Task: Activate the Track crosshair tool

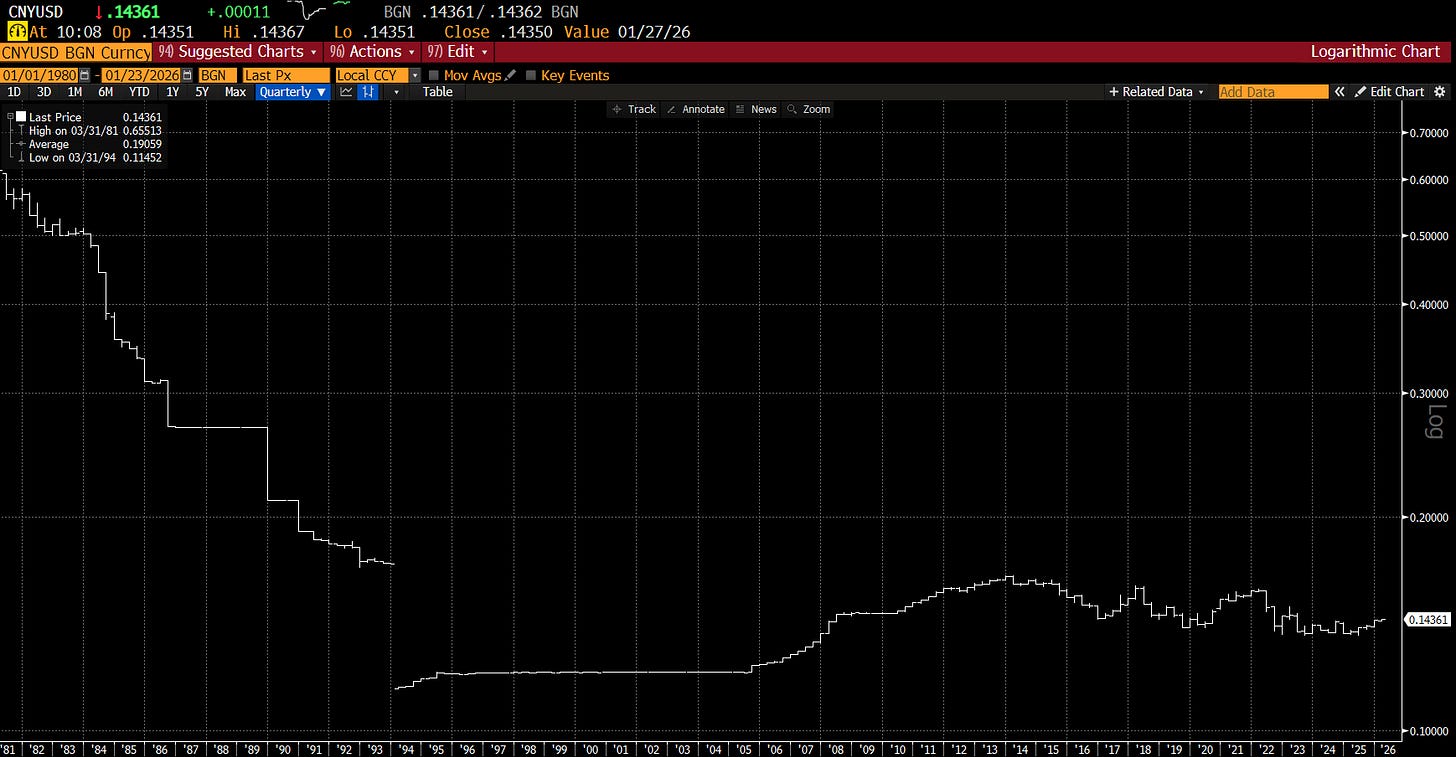Action: [x=635, y=109]
